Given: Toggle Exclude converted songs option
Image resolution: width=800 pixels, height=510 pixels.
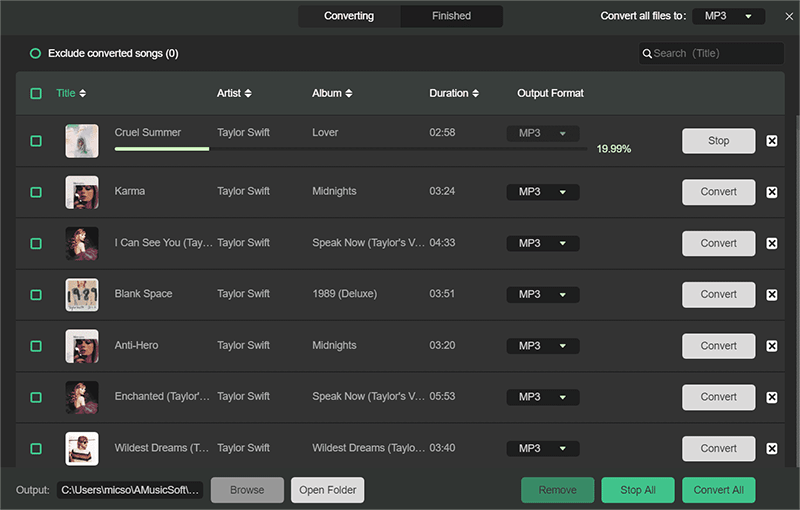Looking at the screenshot, I should click(x=35, y=54).
